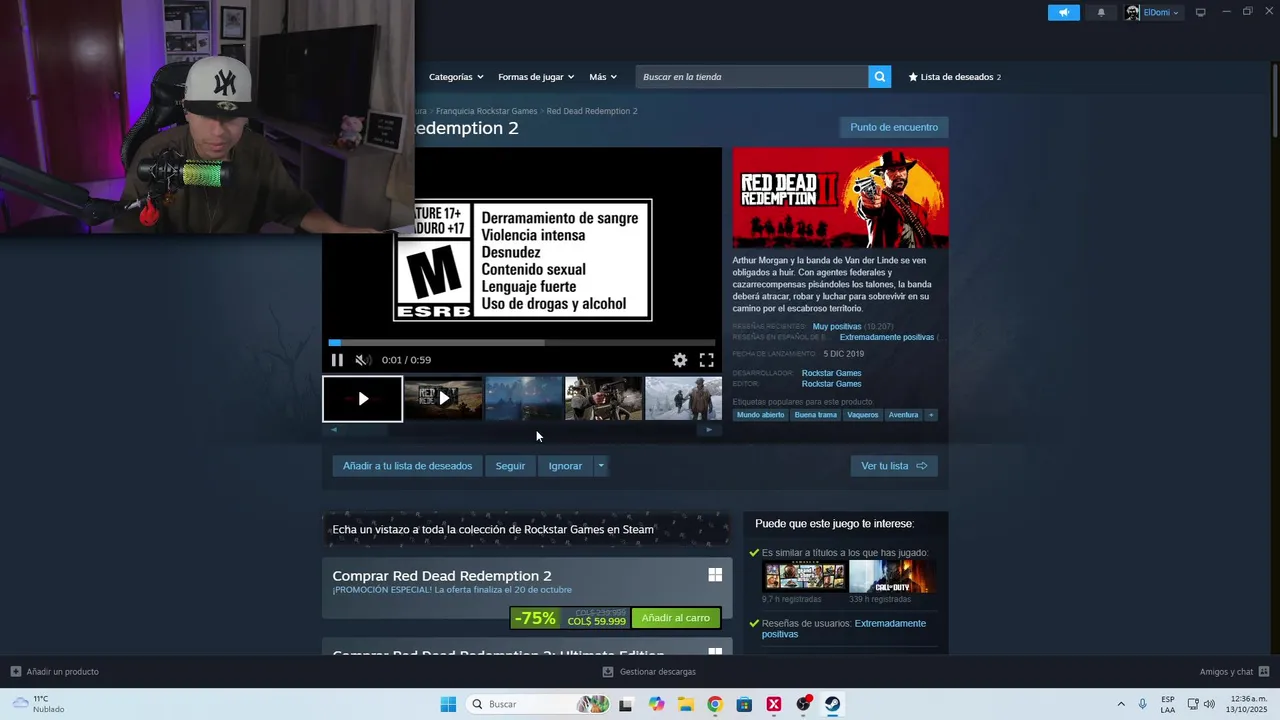Open 'Gestionar descargas'

pos(649,672)
